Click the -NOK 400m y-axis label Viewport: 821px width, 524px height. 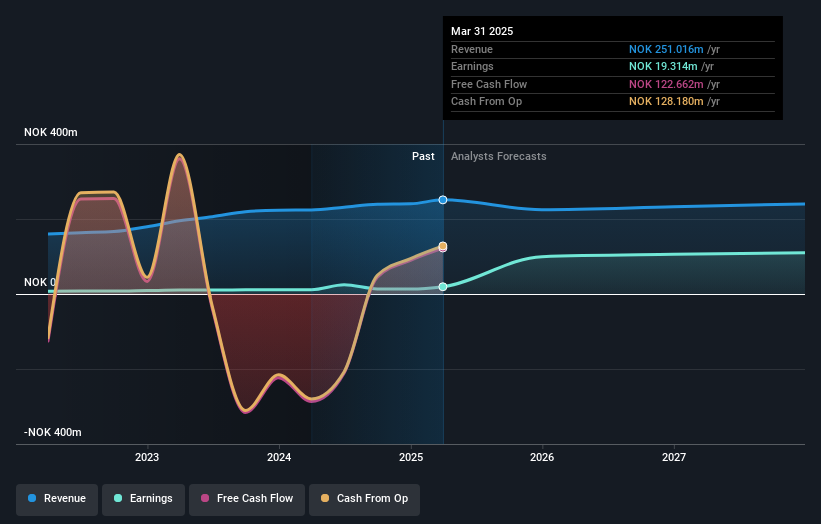53,432
